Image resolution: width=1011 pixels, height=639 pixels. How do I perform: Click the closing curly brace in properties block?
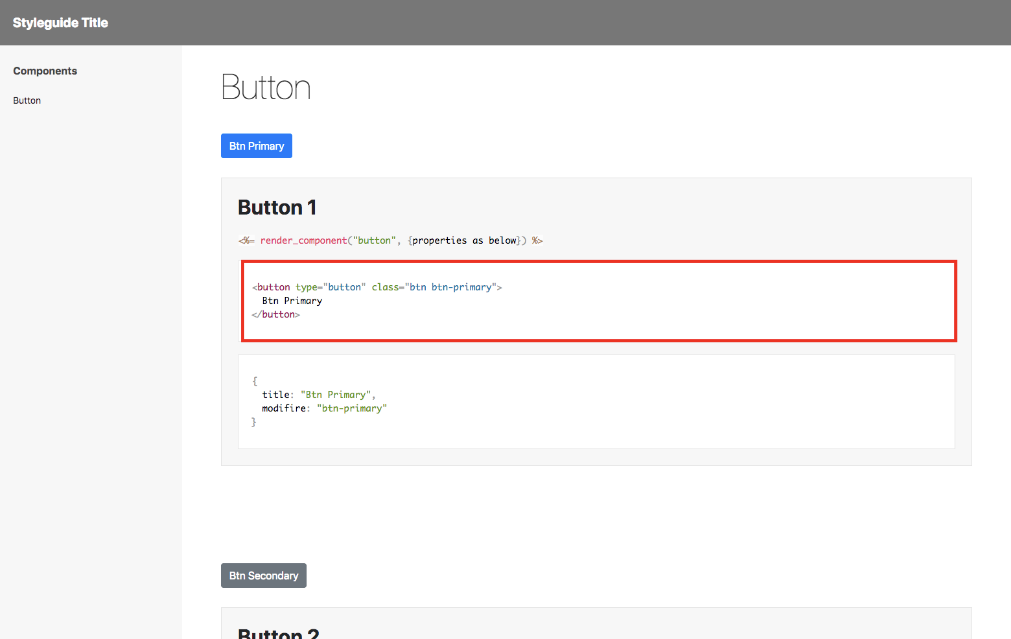[254, 422]
